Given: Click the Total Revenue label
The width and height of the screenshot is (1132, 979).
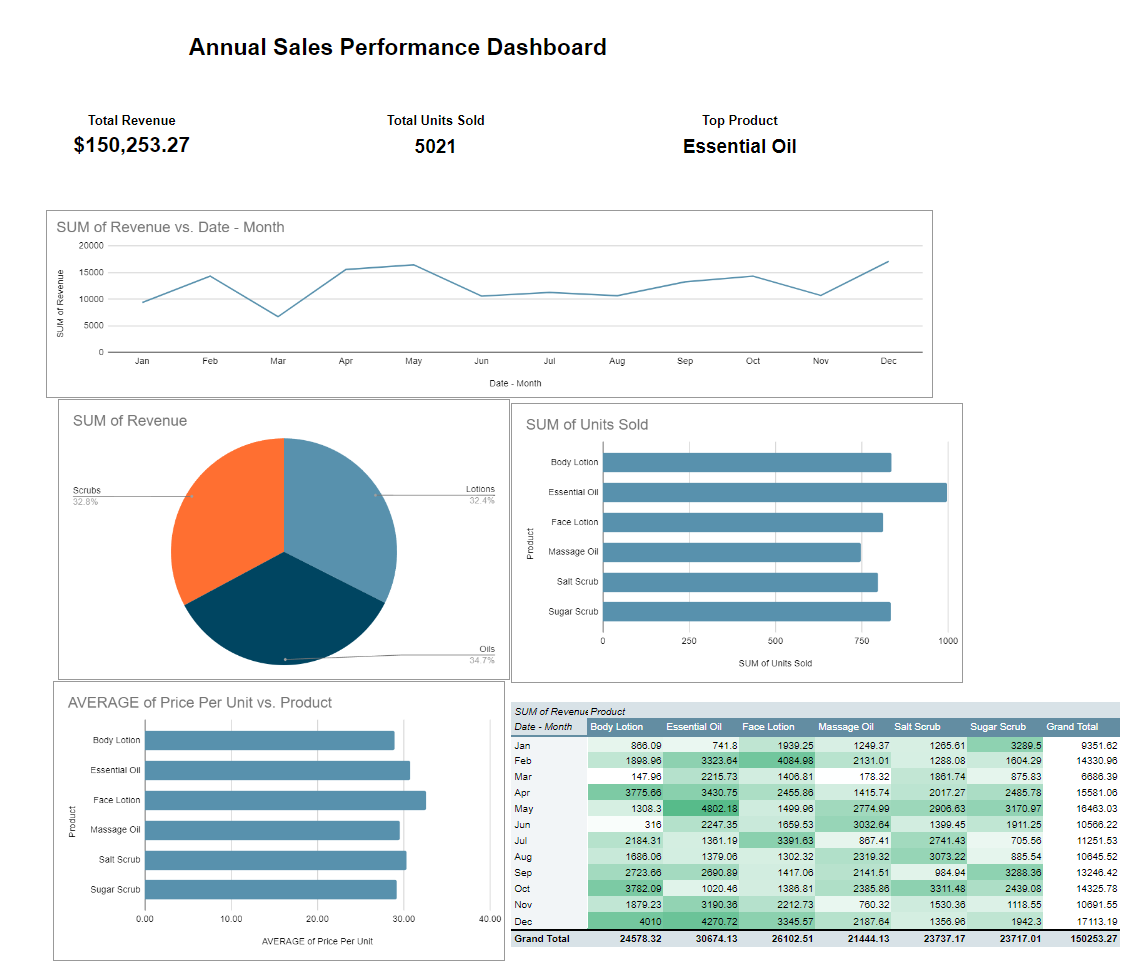Looking at the screenshot, I should 131,121.
